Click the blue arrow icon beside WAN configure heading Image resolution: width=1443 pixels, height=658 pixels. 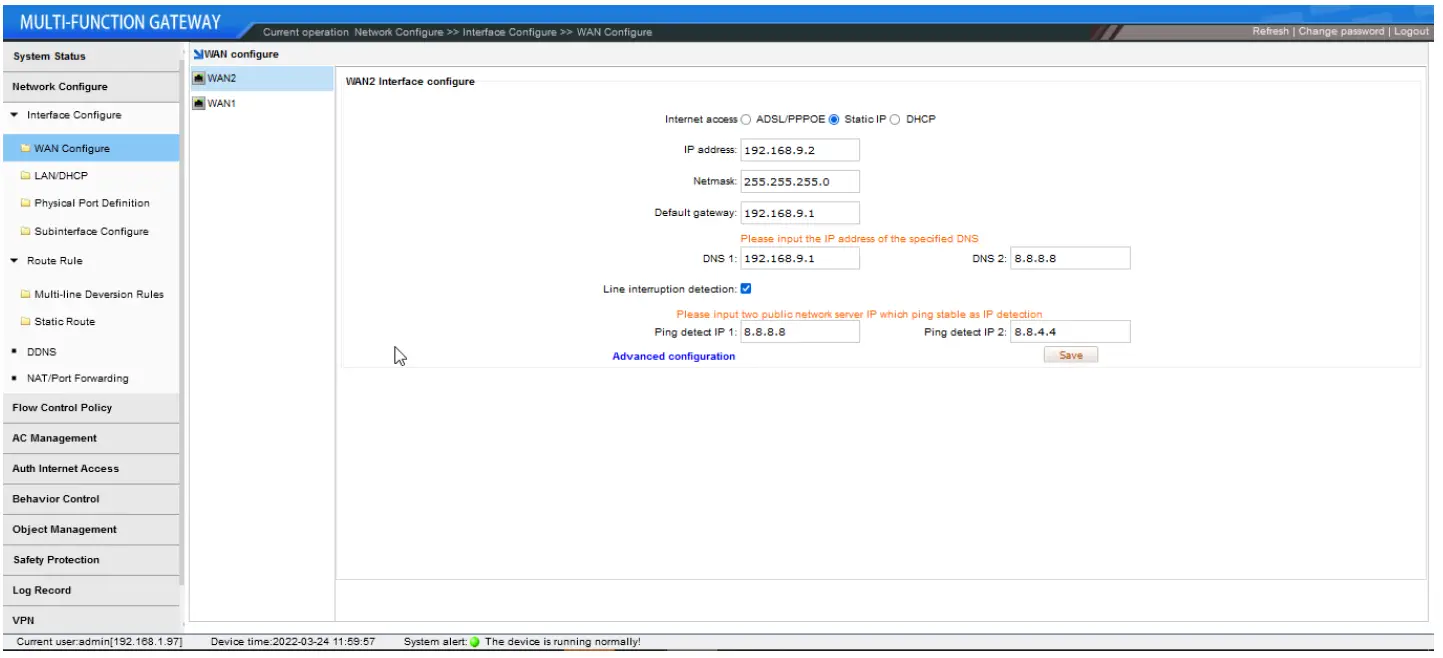(x=197, y=54)
